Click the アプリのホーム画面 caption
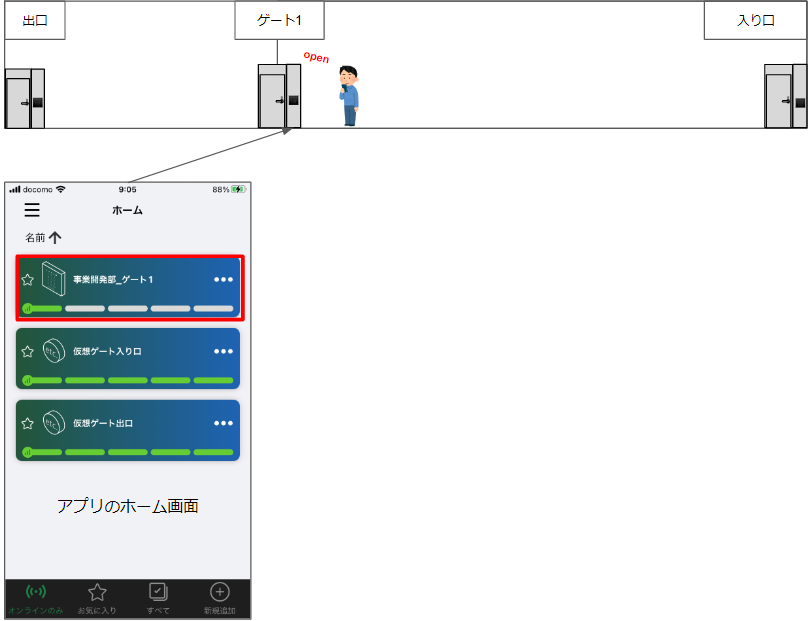This screenshot has width=811, height=621. (x=128, y=506)
